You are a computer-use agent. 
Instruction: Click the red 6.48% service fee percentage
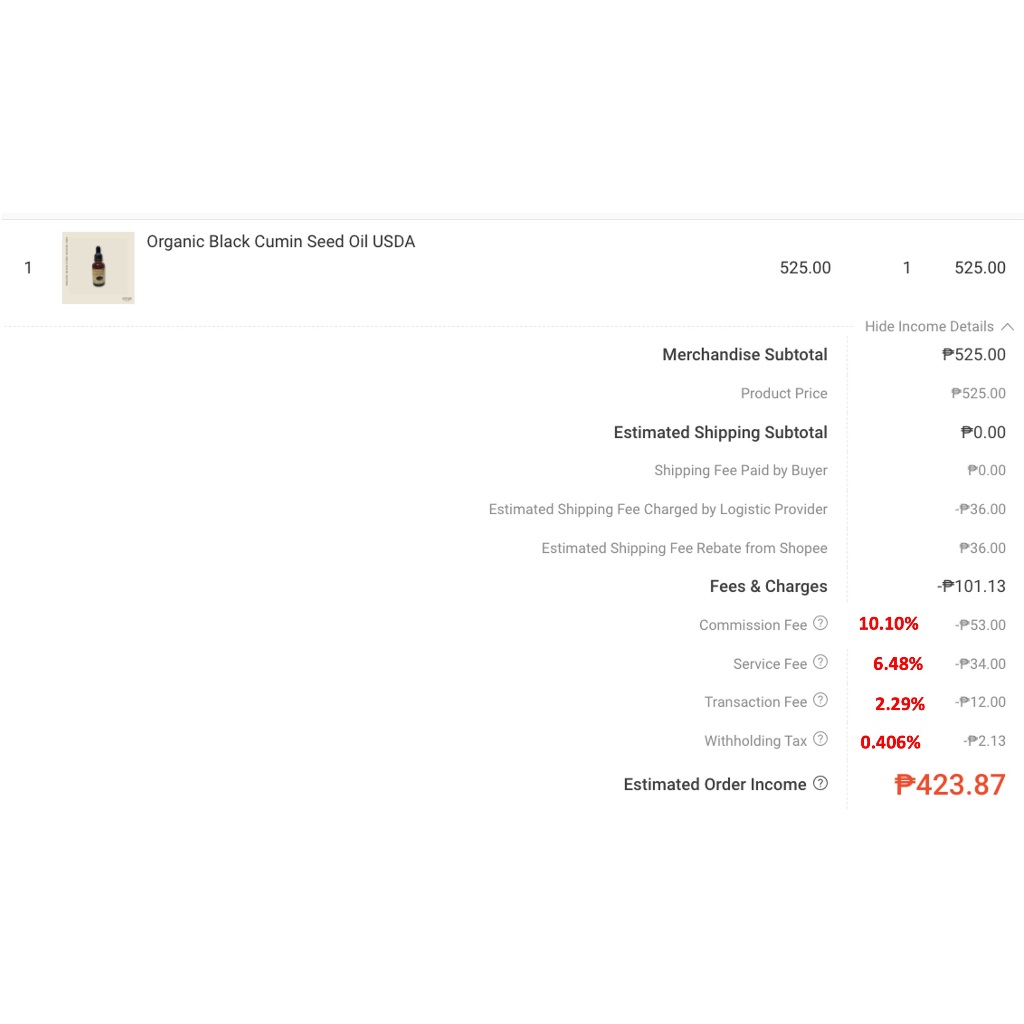[x=897, y=663]
